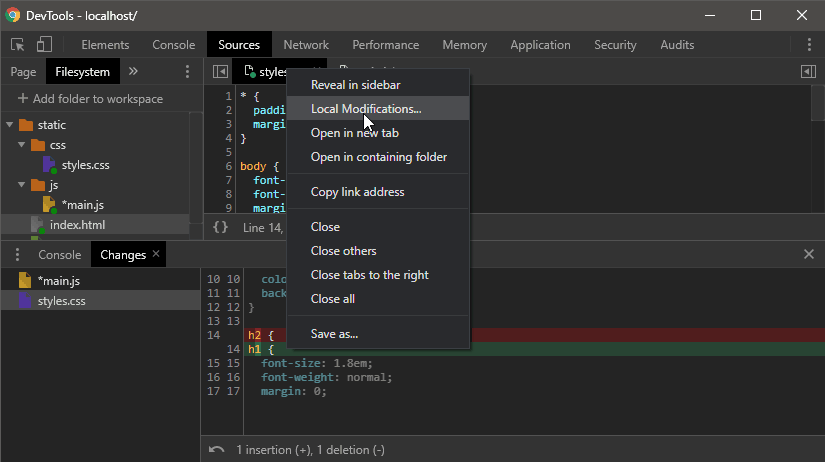The height and width of the screenshot is (462, 825).
Task: Click the pretty print braces icon
Action: [220, 228]
